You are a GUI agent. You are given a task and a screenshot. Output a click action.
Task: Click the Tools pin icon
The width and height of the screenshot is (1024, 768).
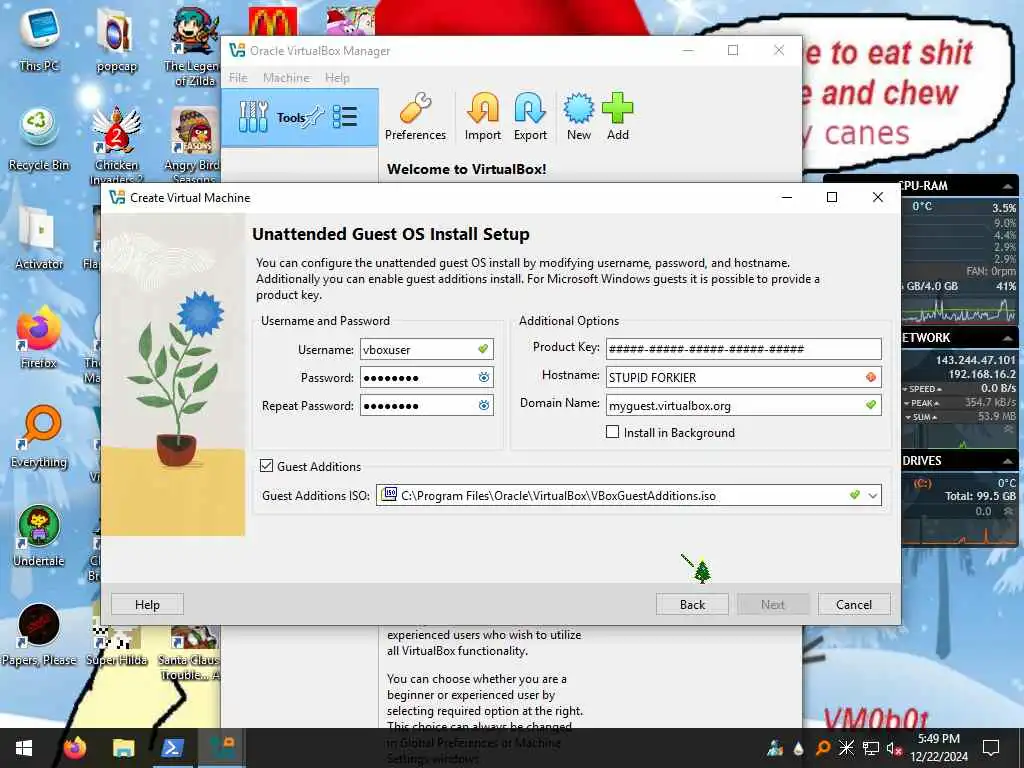[315, 117]
